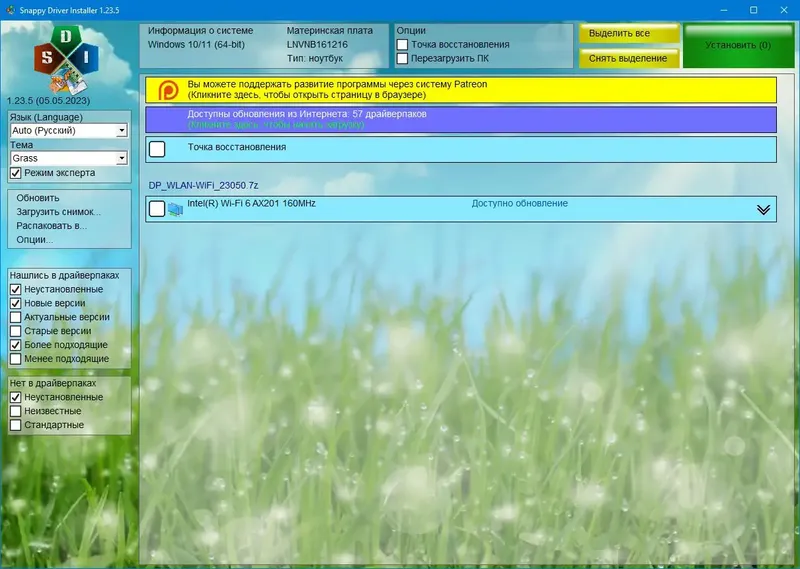Click Обновить in the side menu
800x569 pixels.
38,198
